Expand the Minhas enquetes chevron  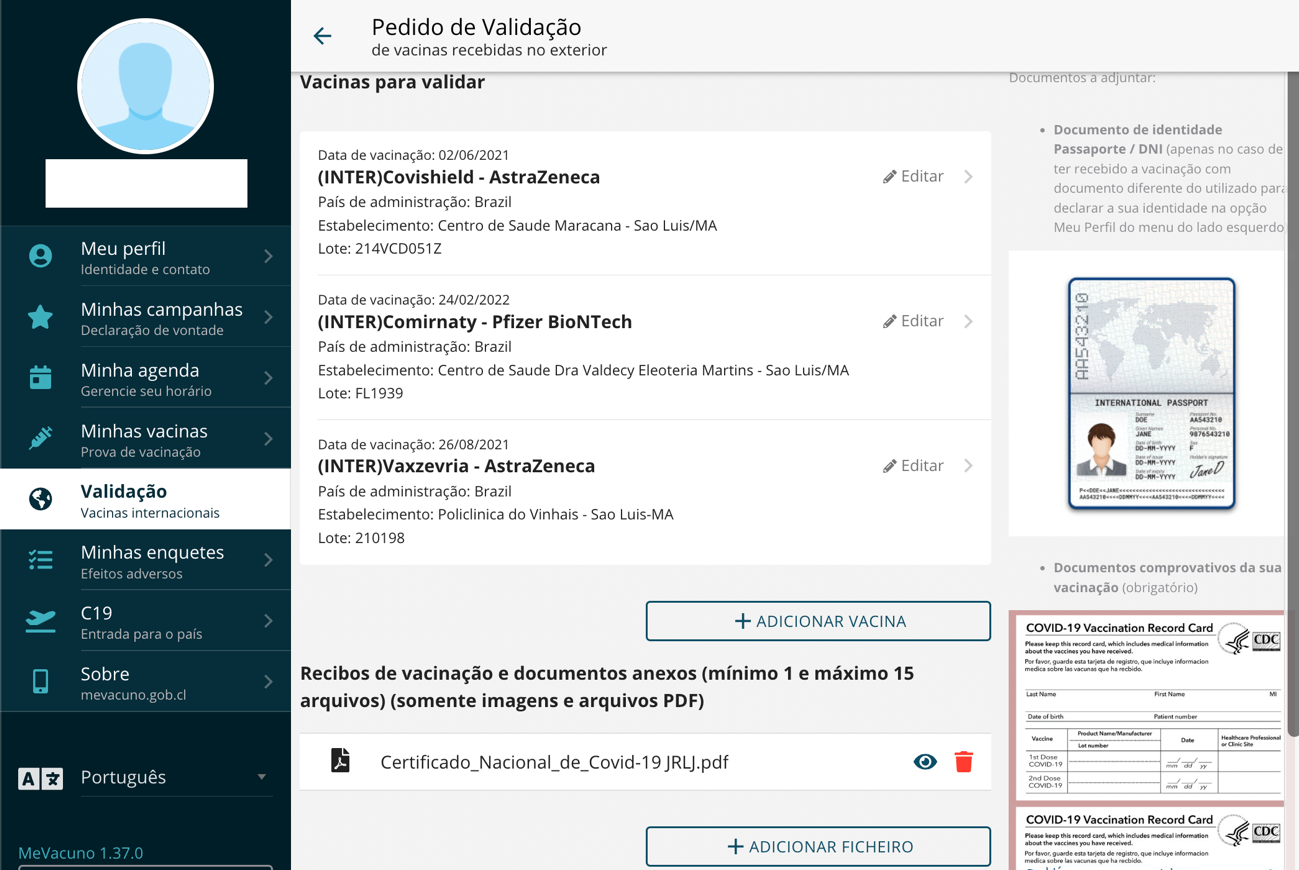coord(268,561)
